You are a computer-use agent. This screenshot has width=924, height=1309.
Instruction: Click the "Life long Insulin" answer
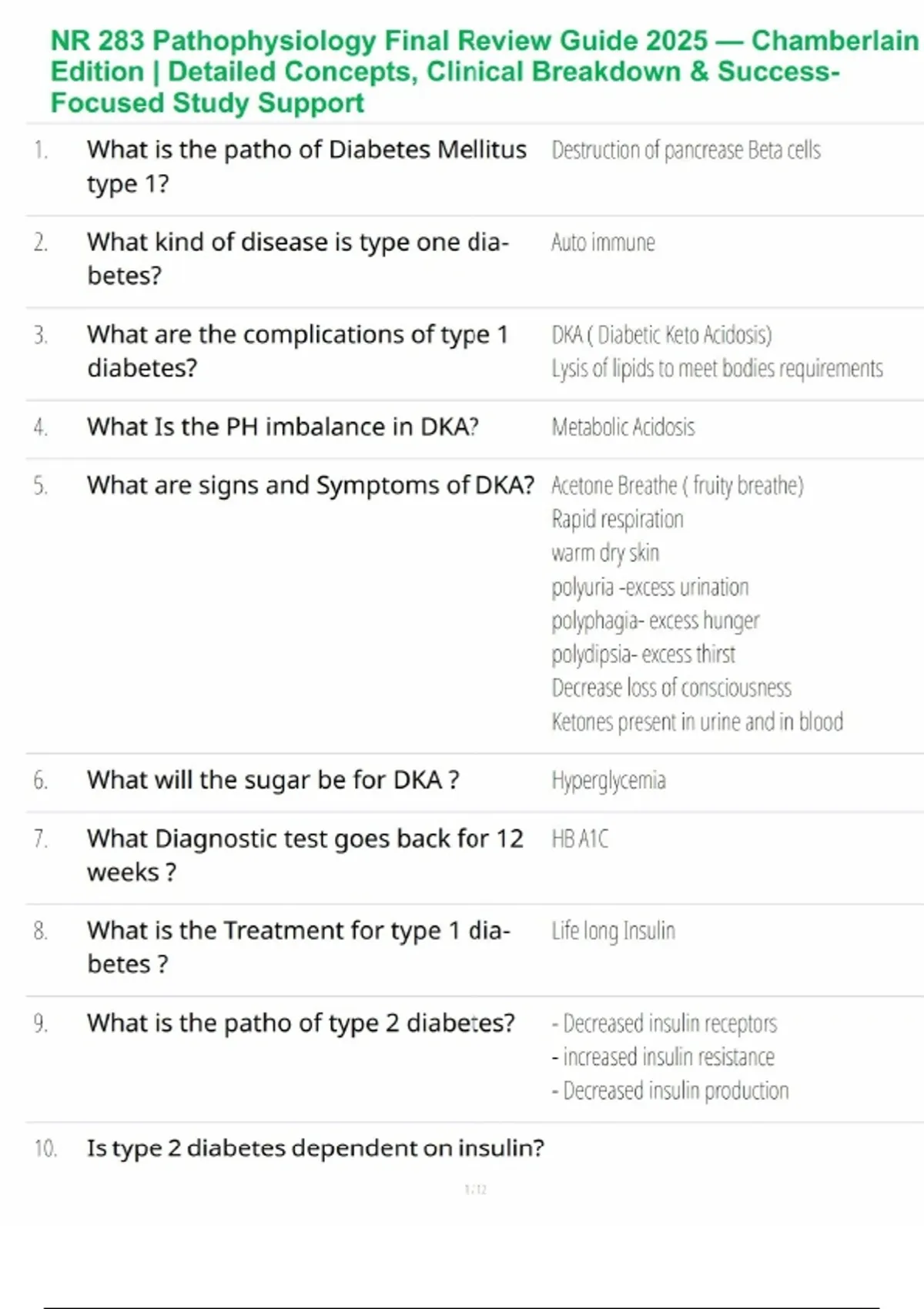[x=613, y=931]
